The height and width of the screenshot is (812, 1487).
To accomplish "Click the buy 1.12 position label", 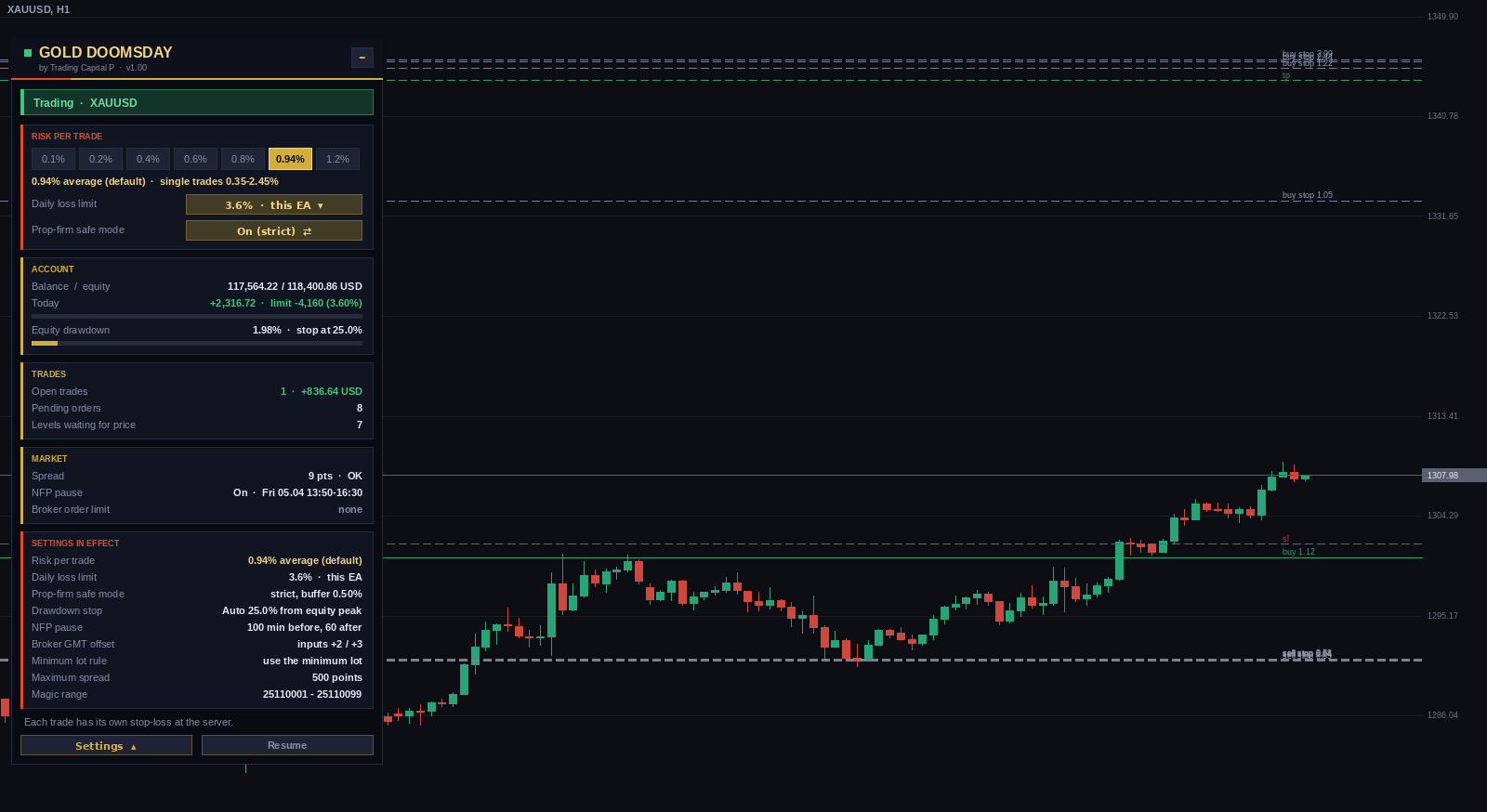I will click(x=1298, y=552).
